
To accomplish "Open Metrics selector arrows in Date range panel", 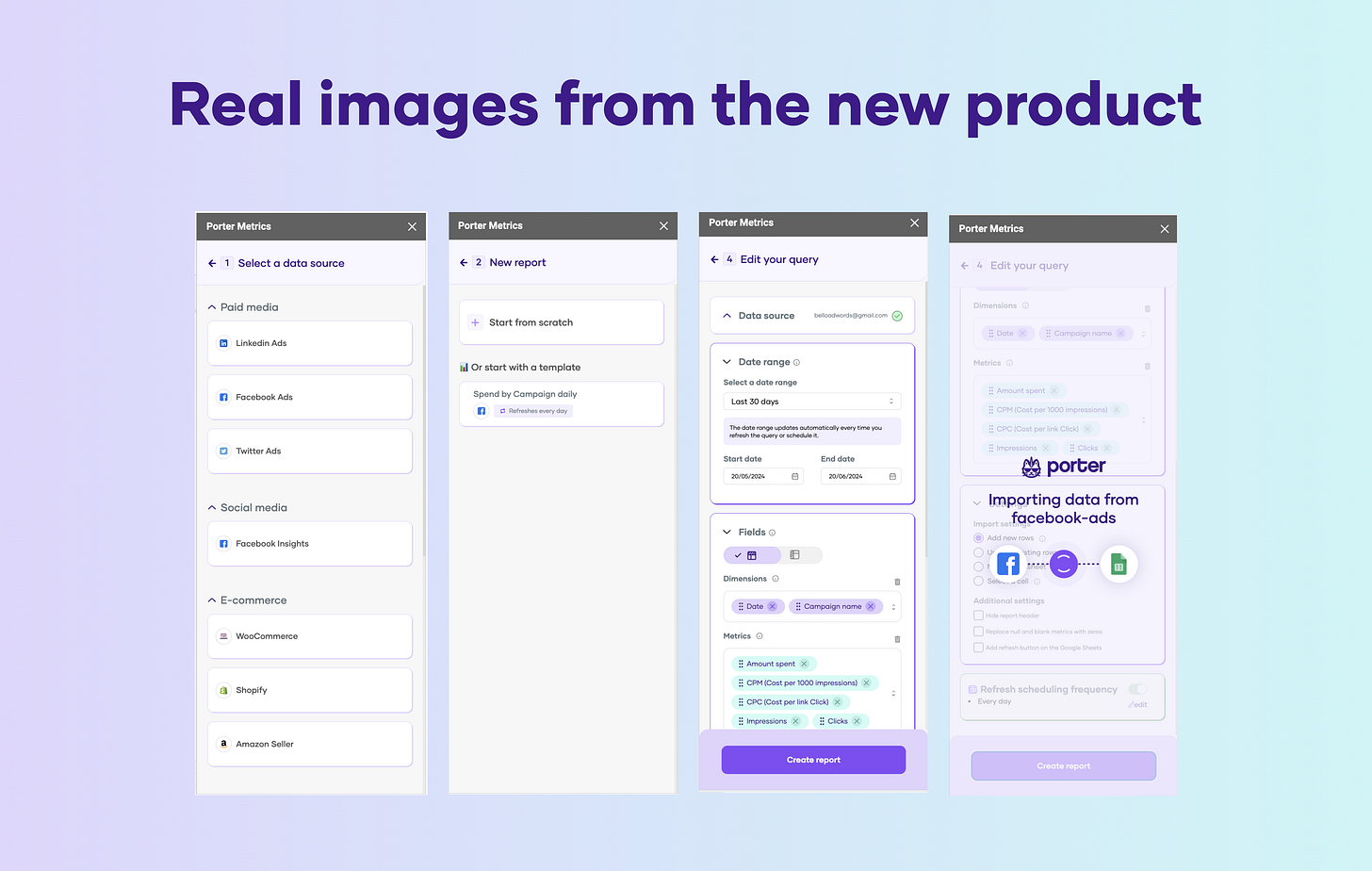I will 893,693.
